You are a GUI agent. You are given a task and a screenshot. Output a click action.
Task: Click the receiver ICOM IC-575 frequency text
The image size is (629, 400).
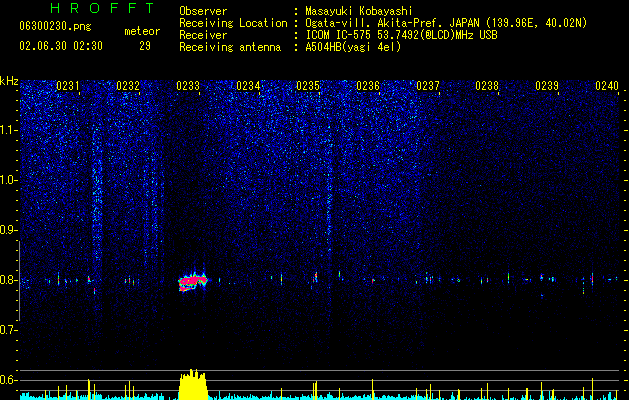[402, 35]
